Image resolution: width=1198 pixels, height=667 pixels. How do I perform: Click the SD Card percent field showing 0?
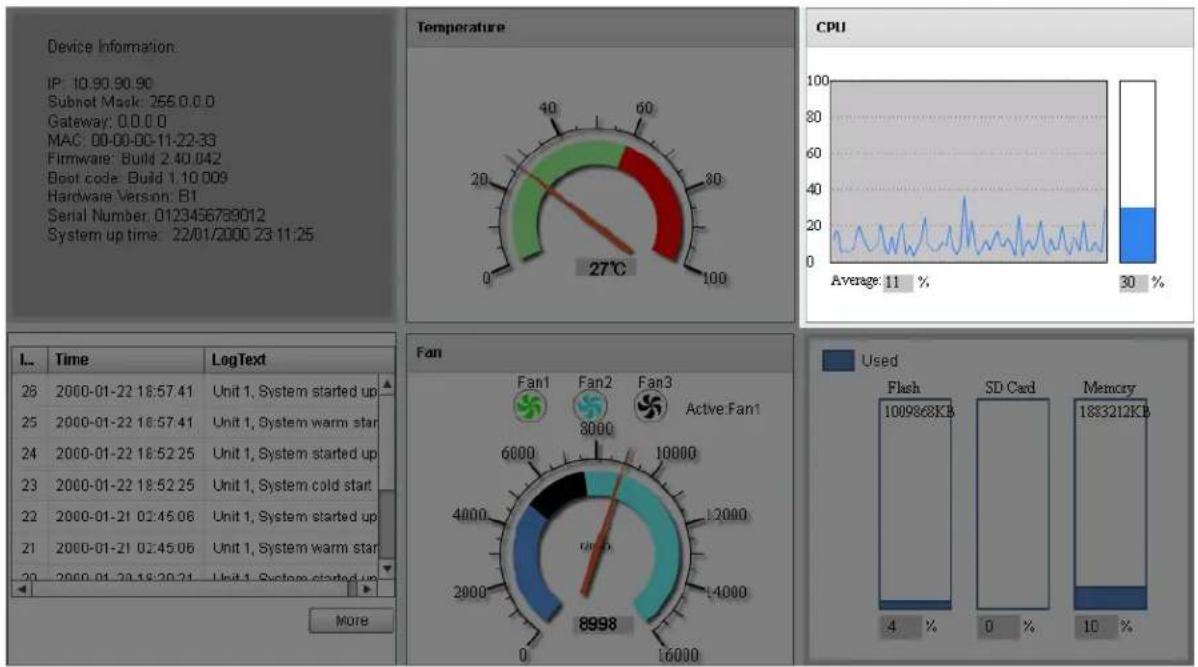pos(998,627)
